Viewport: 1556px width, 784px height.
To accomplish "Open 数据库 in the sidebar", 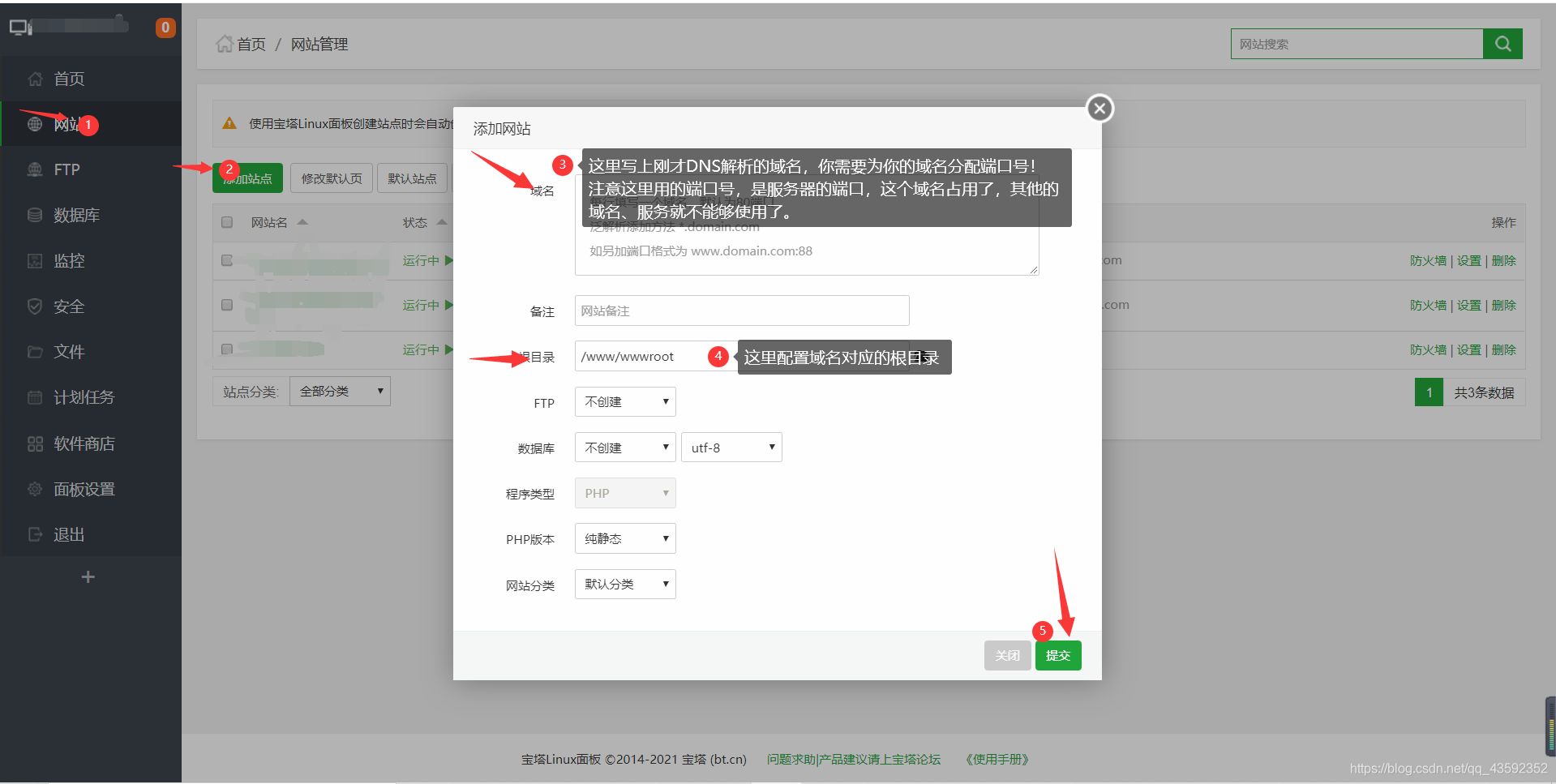I will coord(91,215).
